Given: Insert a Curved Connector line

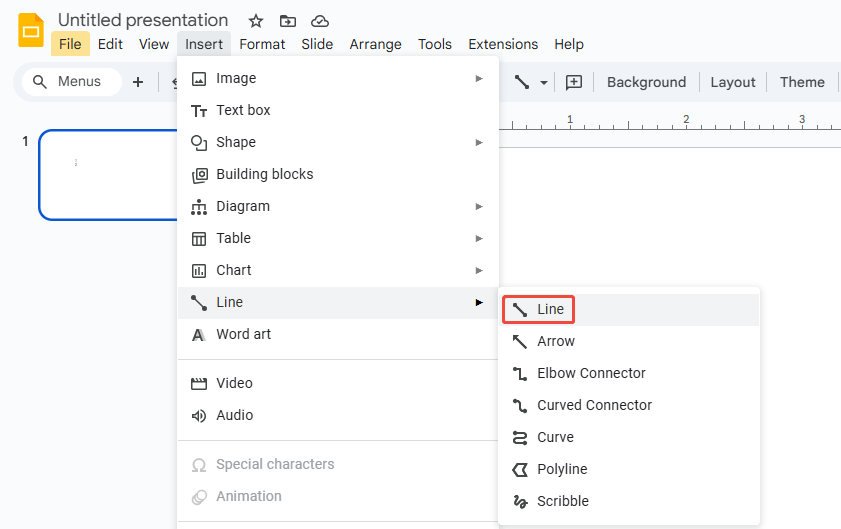Looking at the screenshot, I should tap(593, 405).
